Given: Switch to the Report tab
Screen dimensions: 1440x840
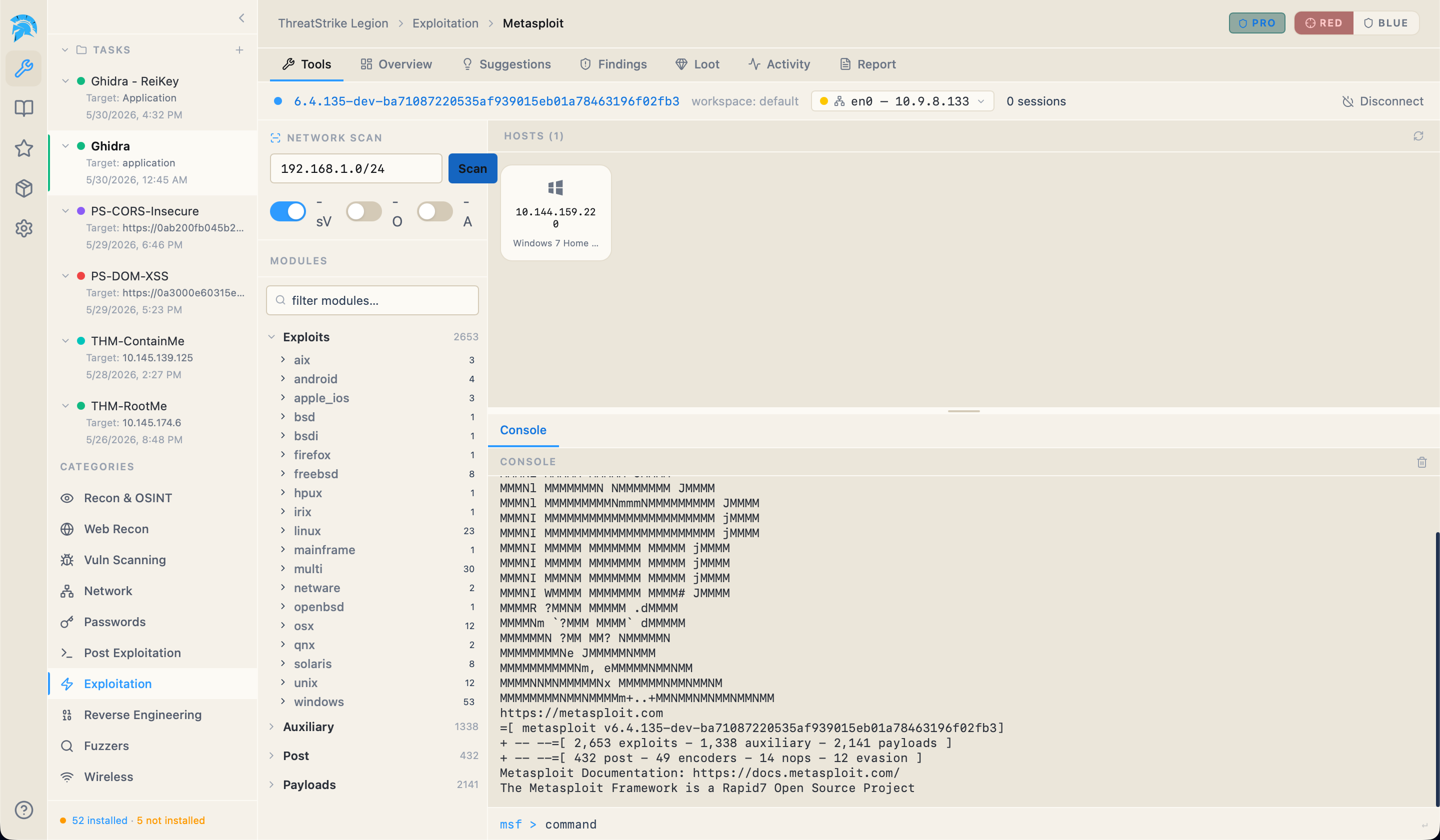Looking at the screenshot, I should pyautogui.click(x=867, y=64).
